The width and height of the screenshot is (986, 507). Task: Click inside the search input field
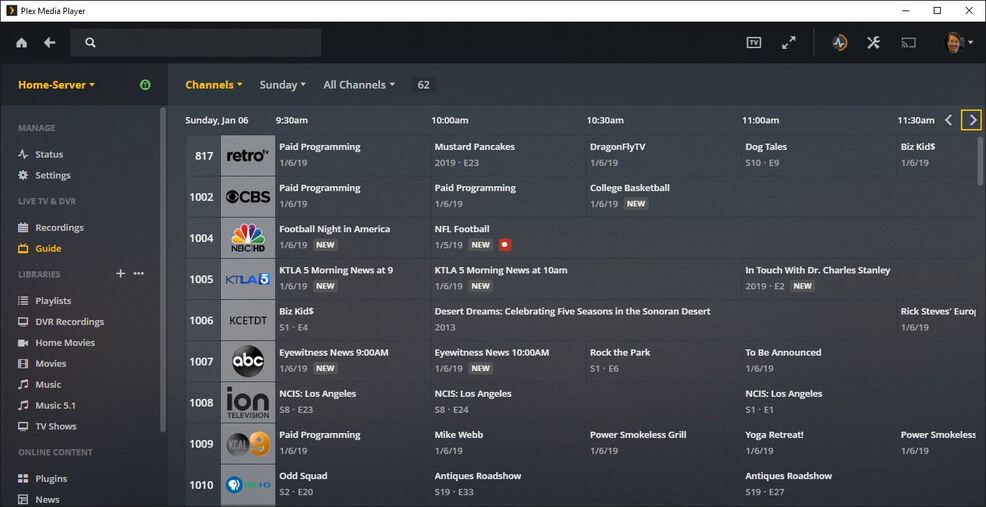pyautogui.click(x=196, y=43)
